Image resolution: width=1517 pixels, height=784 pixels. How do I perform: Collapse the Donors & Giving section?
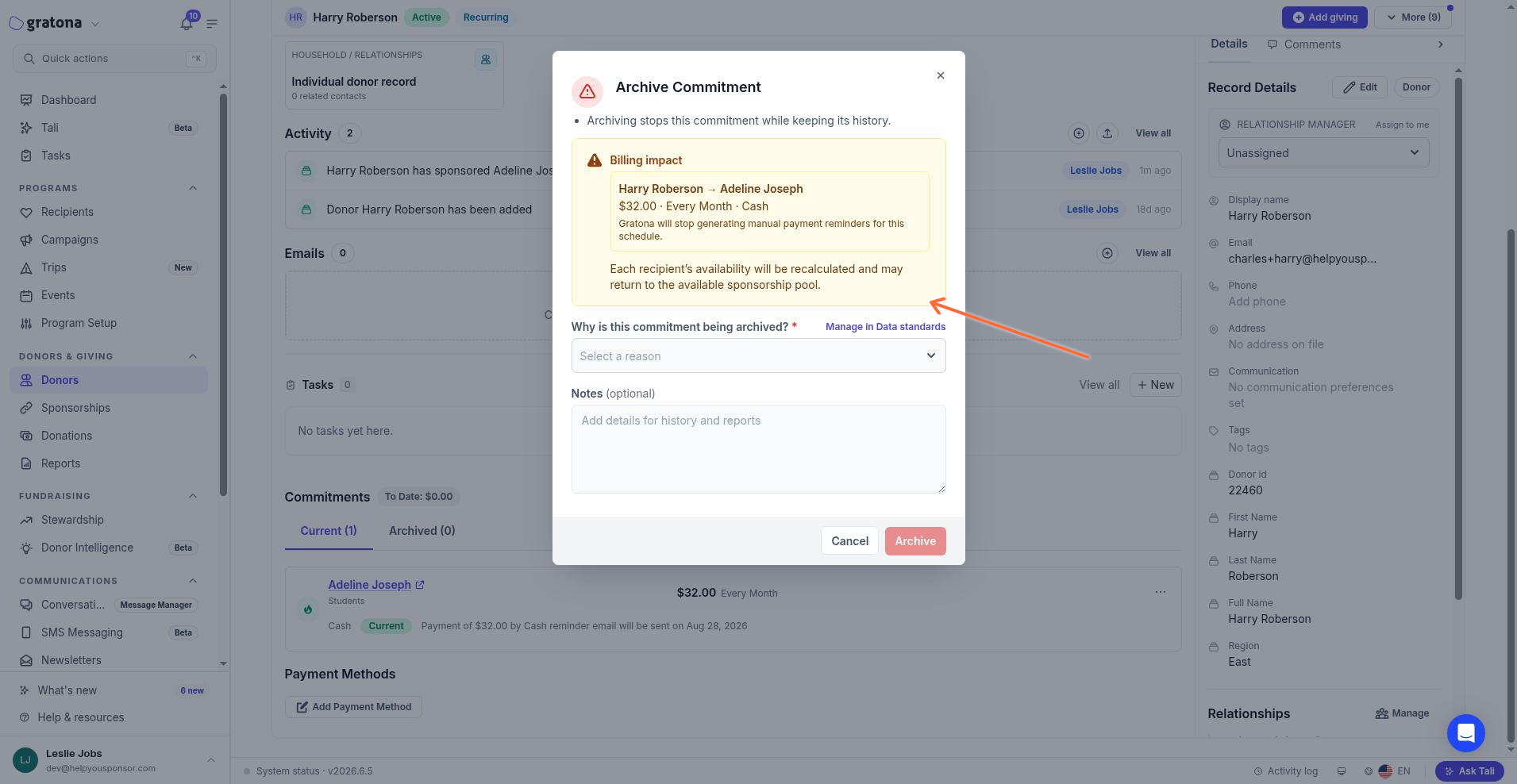(x=193, y=356)
